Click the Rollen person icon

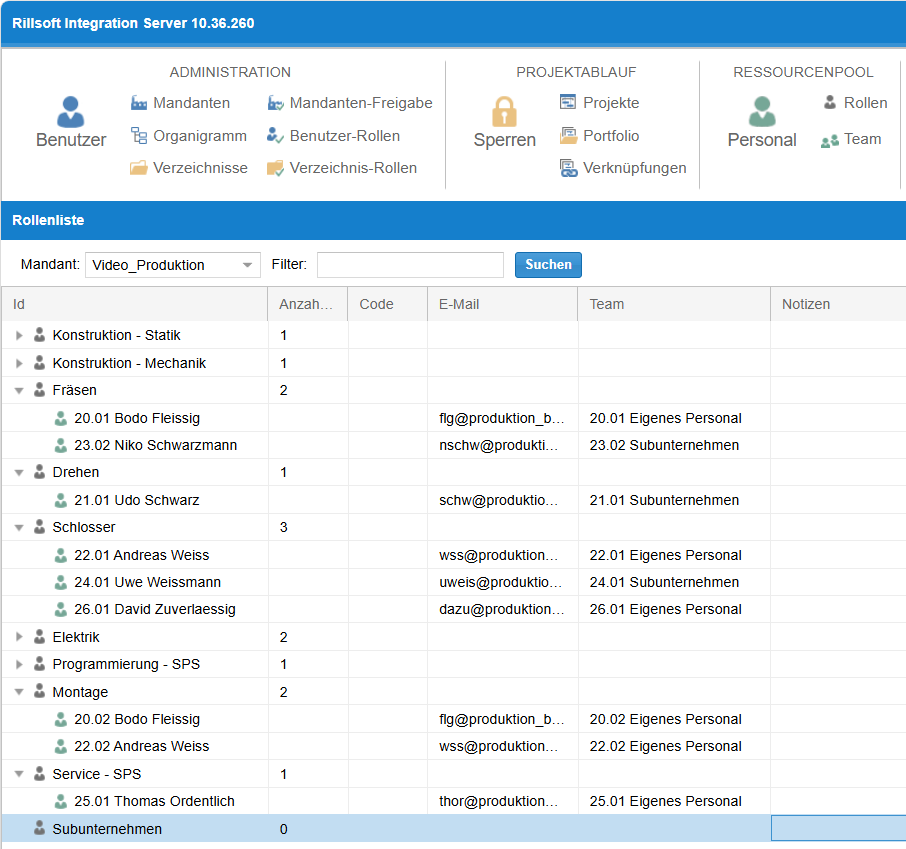coord(830,102)
